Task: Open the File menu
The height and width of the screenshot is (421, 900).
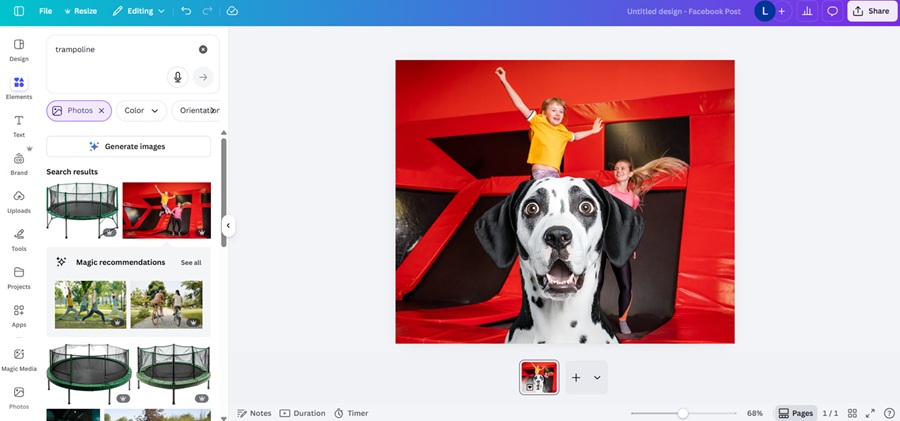Action: (45, 11)
